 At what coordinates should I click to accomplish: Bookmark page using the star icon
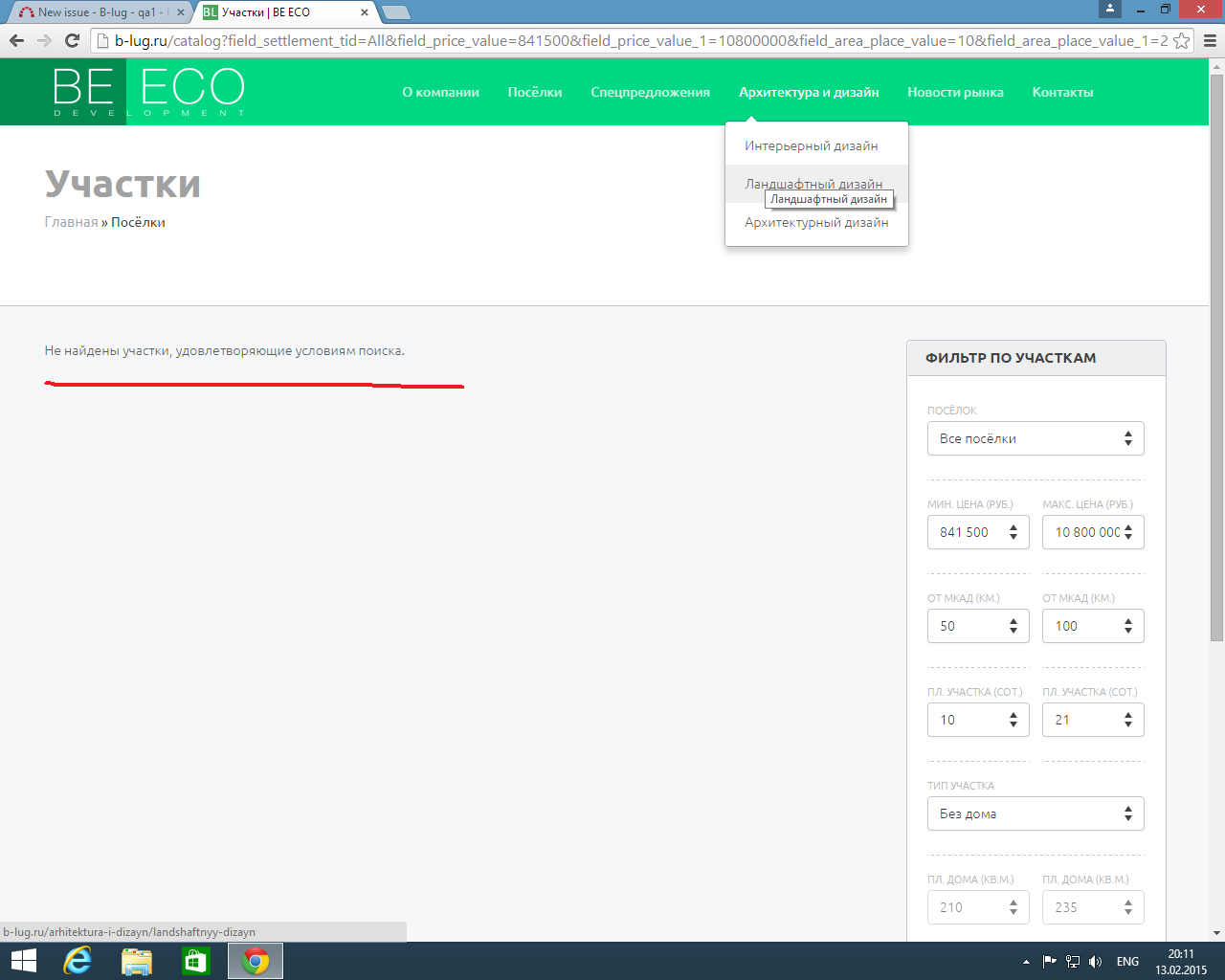pyautogui.click(x=1182, y=40)
